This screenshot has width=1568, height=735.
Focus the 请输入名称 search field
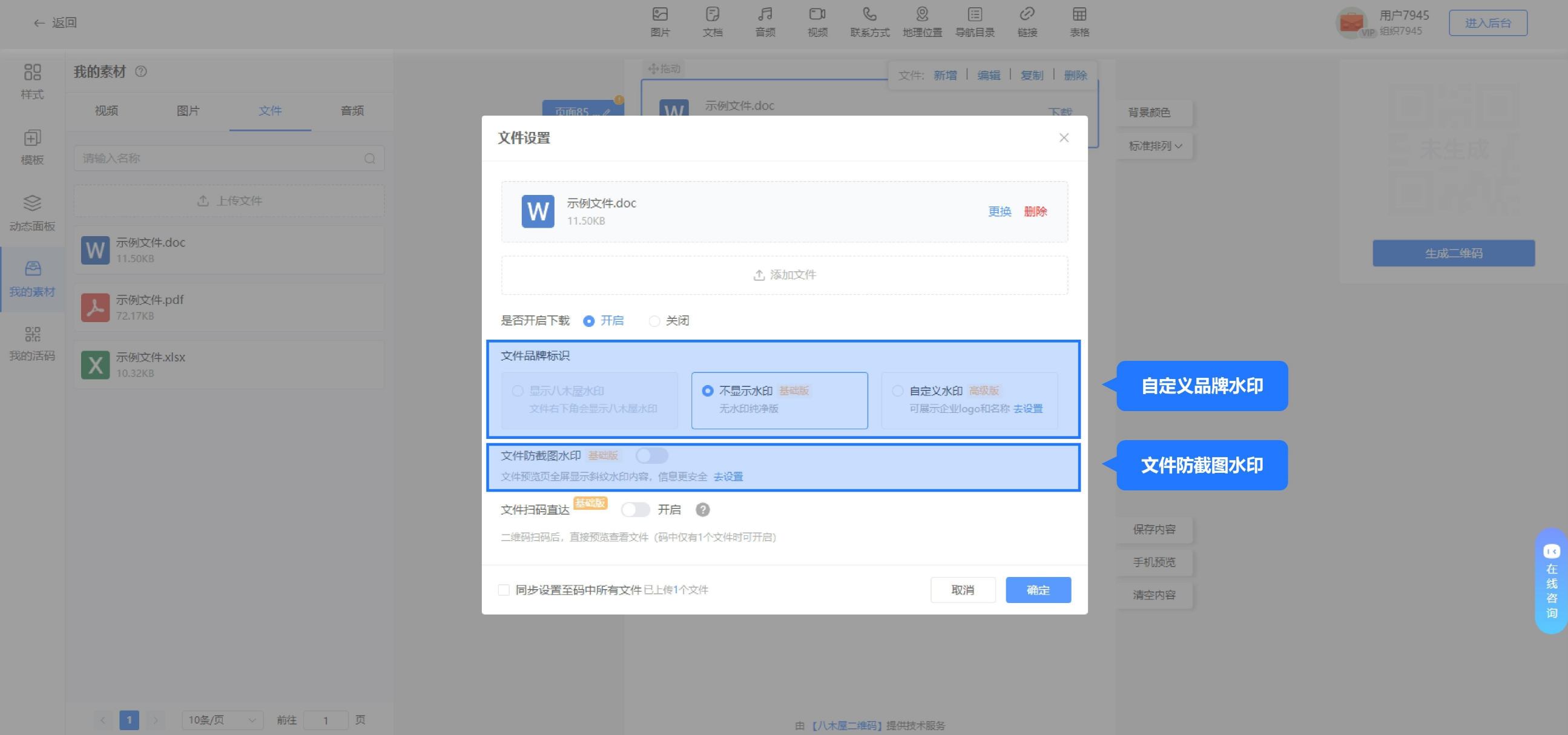pos(229,159)
